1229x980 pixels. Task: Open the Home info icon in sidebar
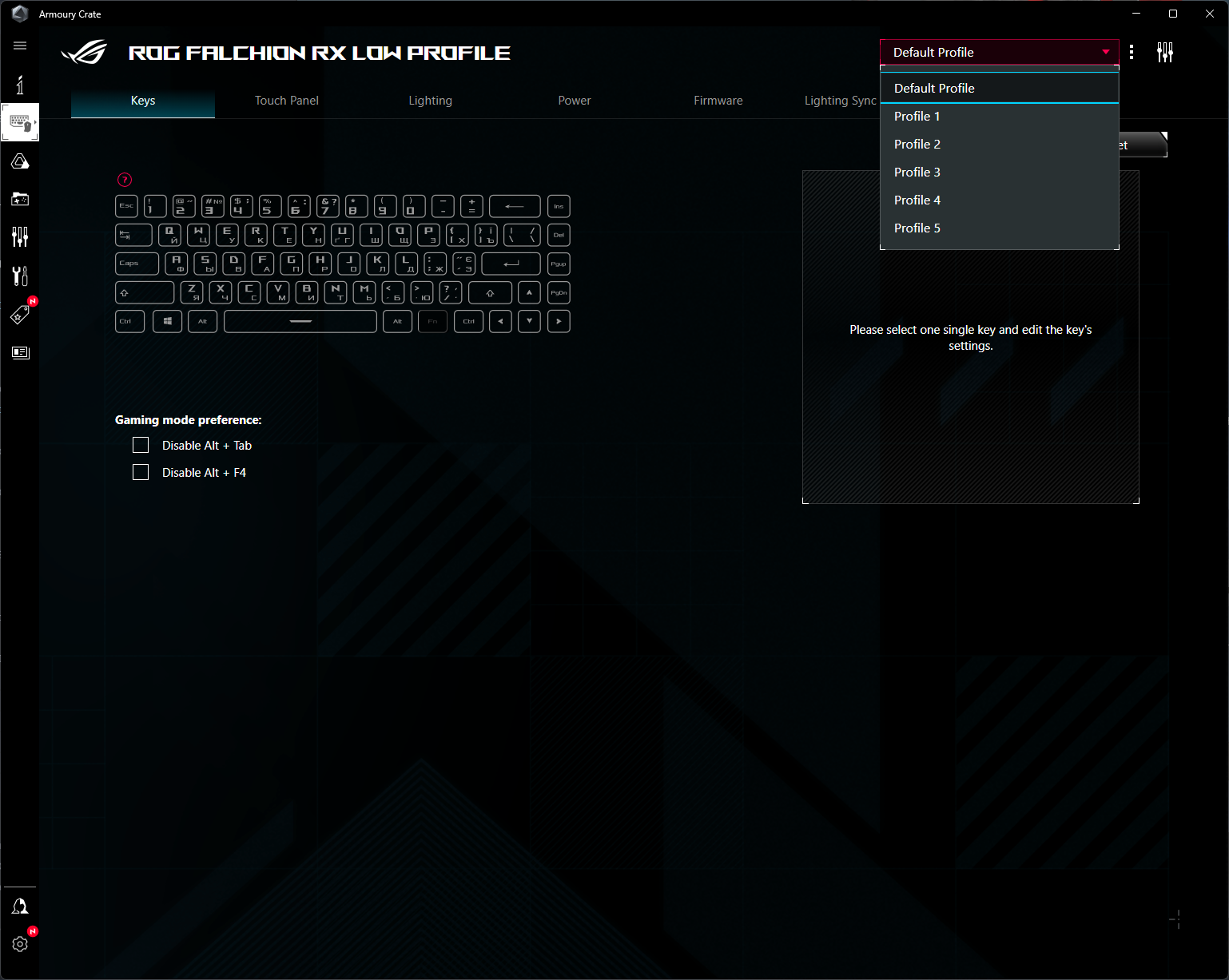[20, 85]
